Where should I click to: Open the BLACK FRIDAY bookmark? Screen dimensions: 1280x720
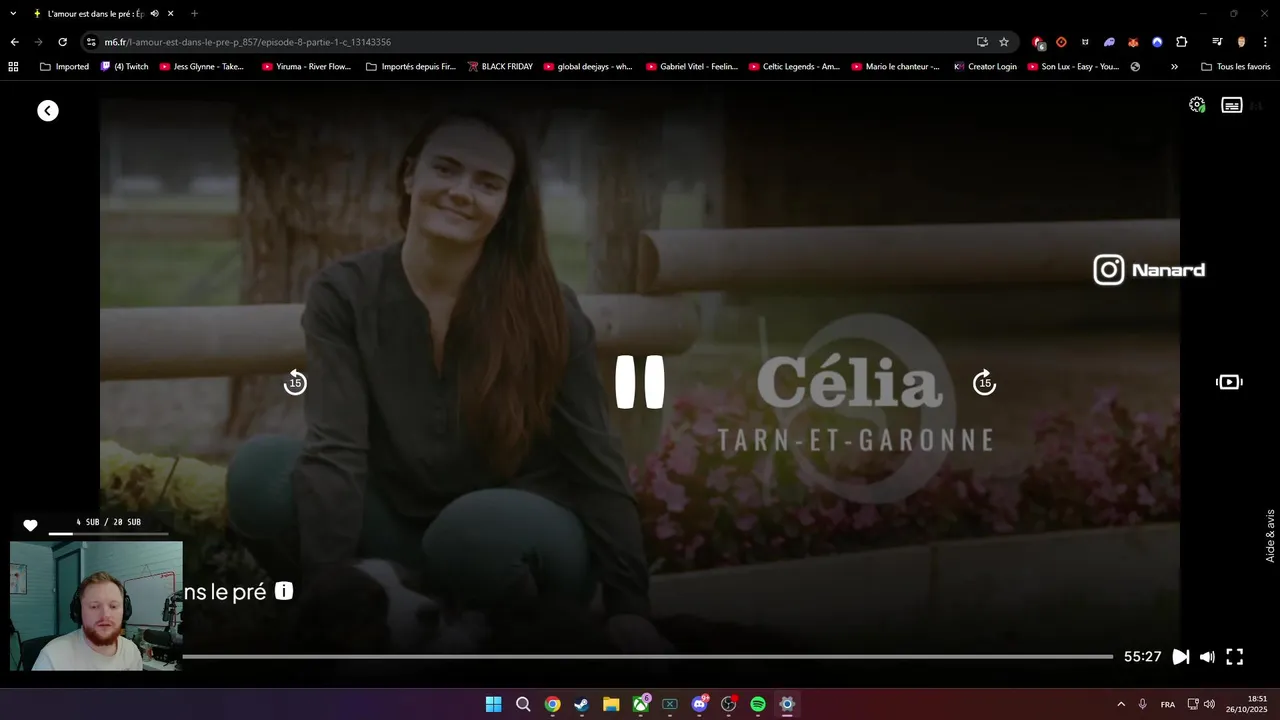500,67
